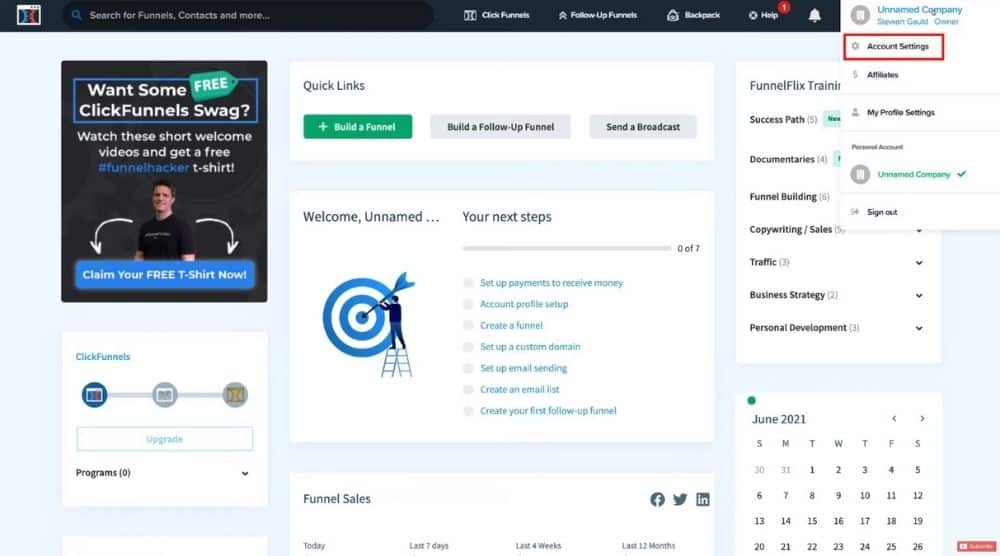The height and width of the screenshot is (556, 1000).
Task: Check Create your first follow-up funnel step
Action: click(468, 411)
